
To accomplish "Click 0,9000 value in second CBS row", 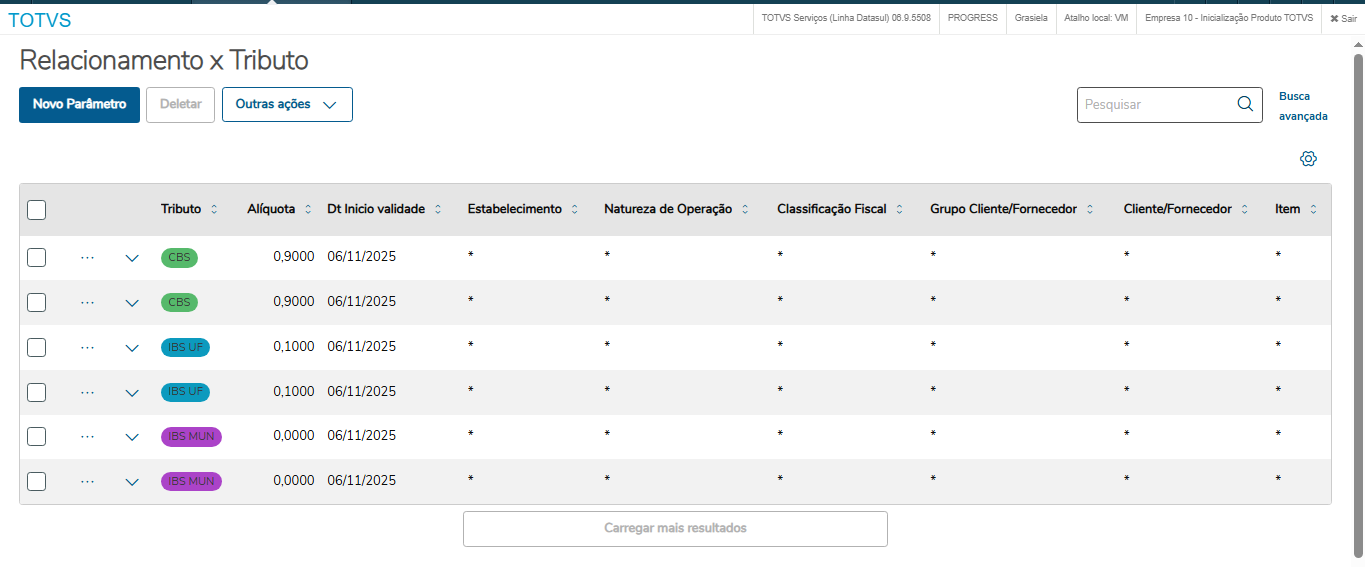I will click(x=293, y=301).
